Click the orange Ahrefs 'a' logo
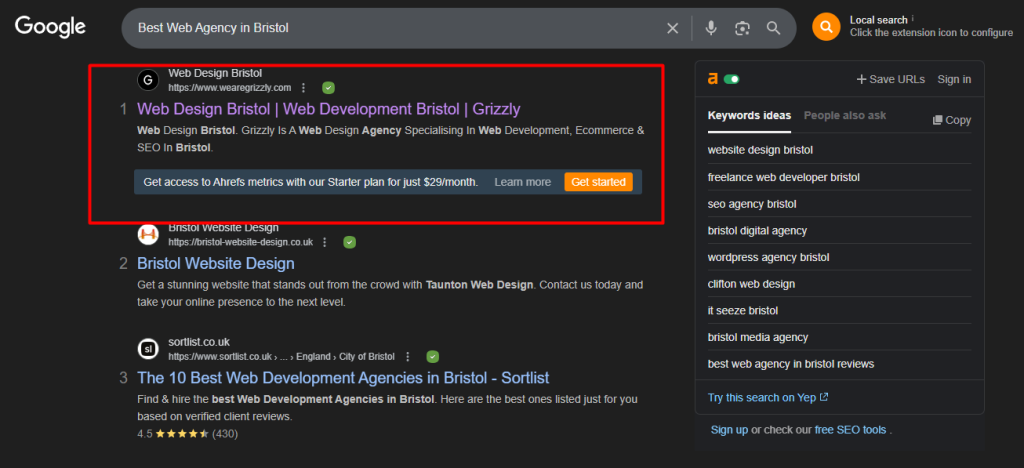1024x468 pixels. [x=712, y=79]
